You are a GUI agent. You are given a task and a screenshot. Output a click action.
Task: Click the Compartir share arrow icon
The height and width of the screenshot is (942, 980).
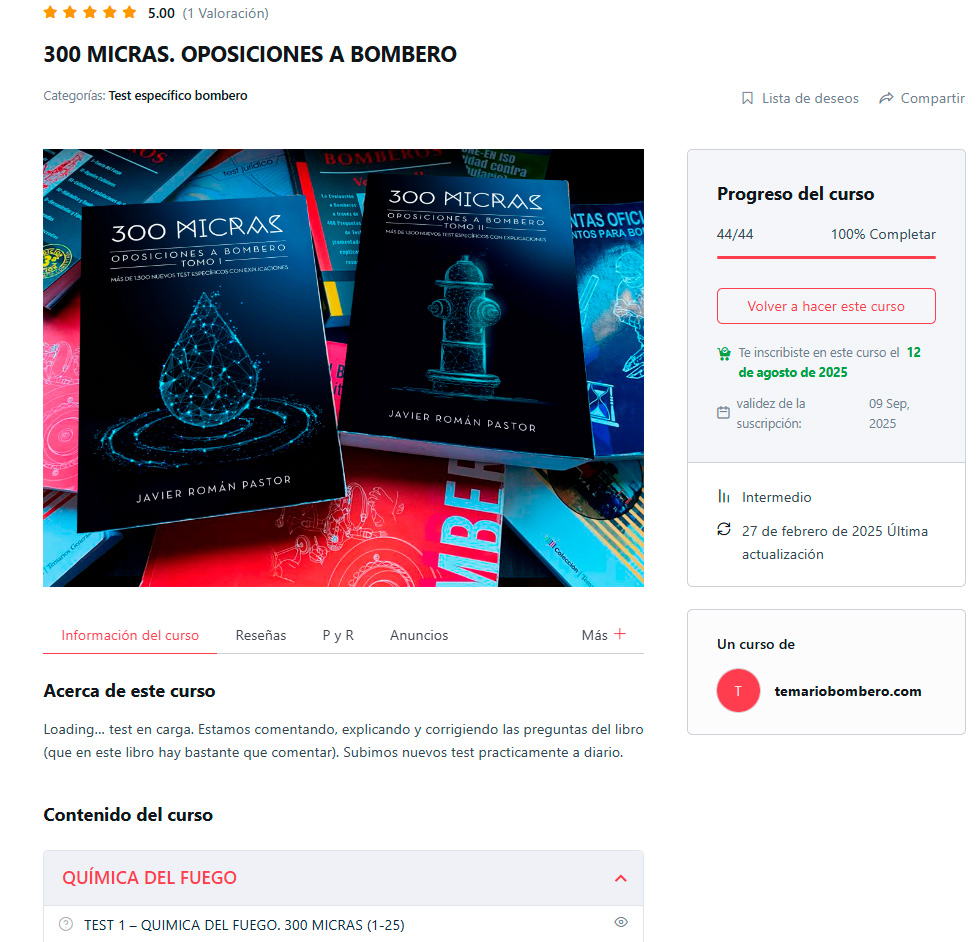pyautogui.click(x=886, y=98)
